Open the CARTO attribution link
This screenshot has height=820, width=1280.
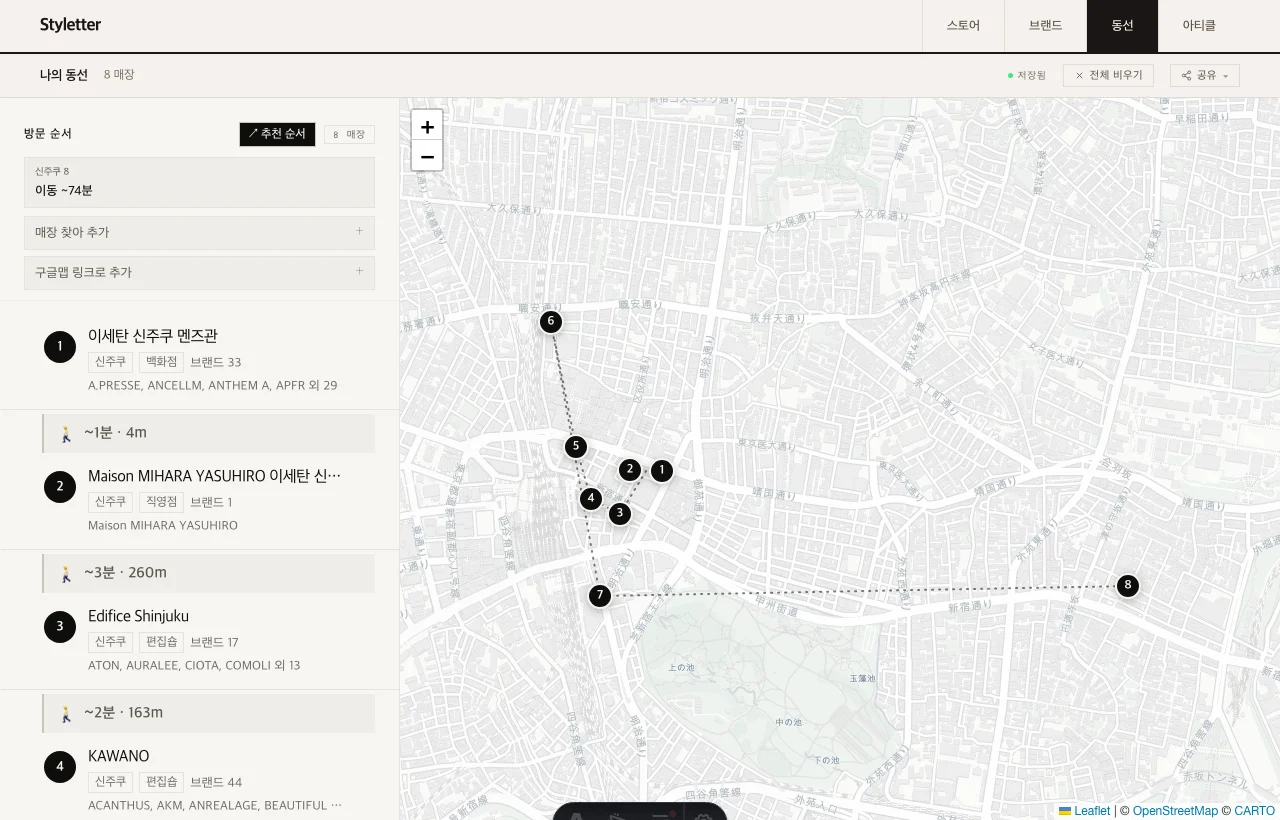click(x=1254, y=811)
